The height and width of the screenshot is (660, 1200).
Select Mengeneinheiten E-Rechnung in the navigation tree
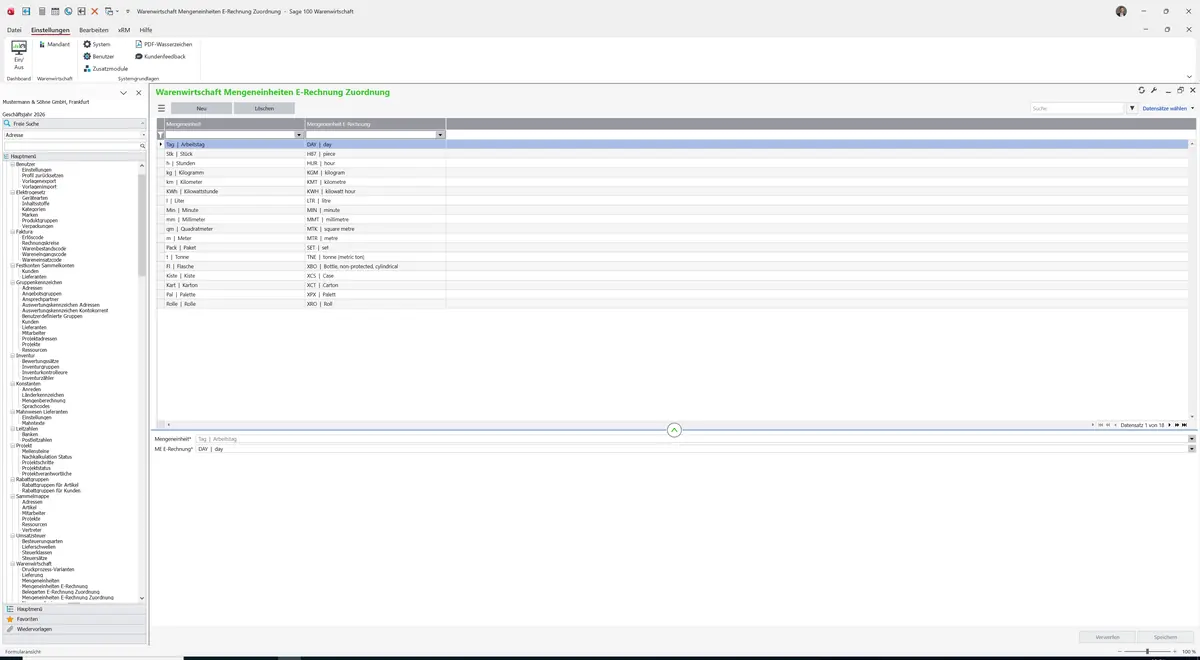tap(54, 586)
